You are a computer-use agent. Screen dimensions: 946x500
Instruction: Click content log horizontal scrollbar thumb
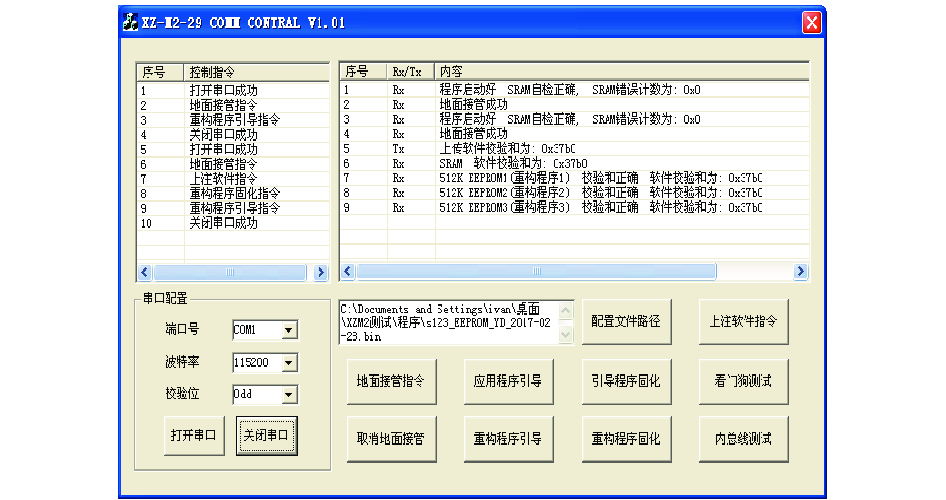[536, 271]
